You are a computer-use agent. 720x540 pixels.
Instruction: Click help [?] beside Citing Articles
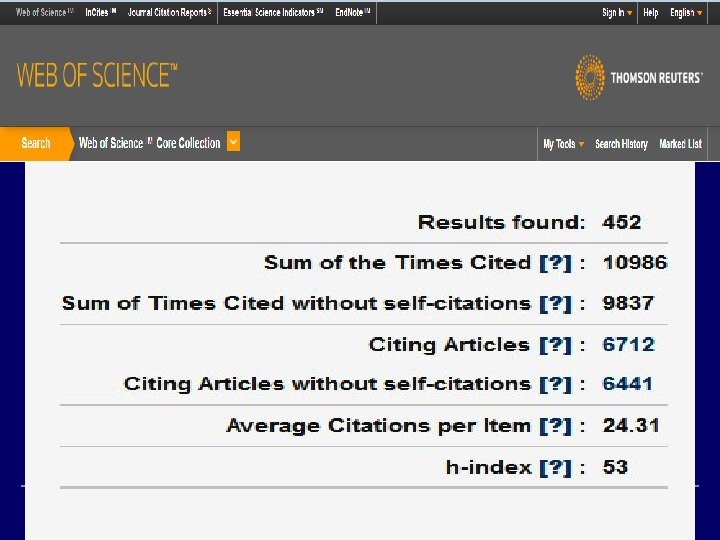(x=555, y=345)
